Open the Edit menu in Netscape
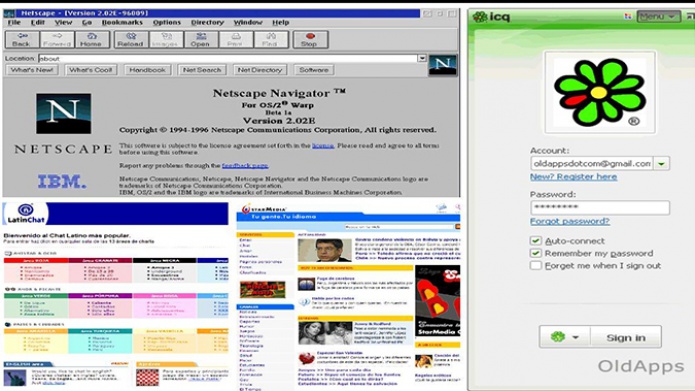Image resolution: width=695 pixels, height=391 pixels. click(38, 22)
